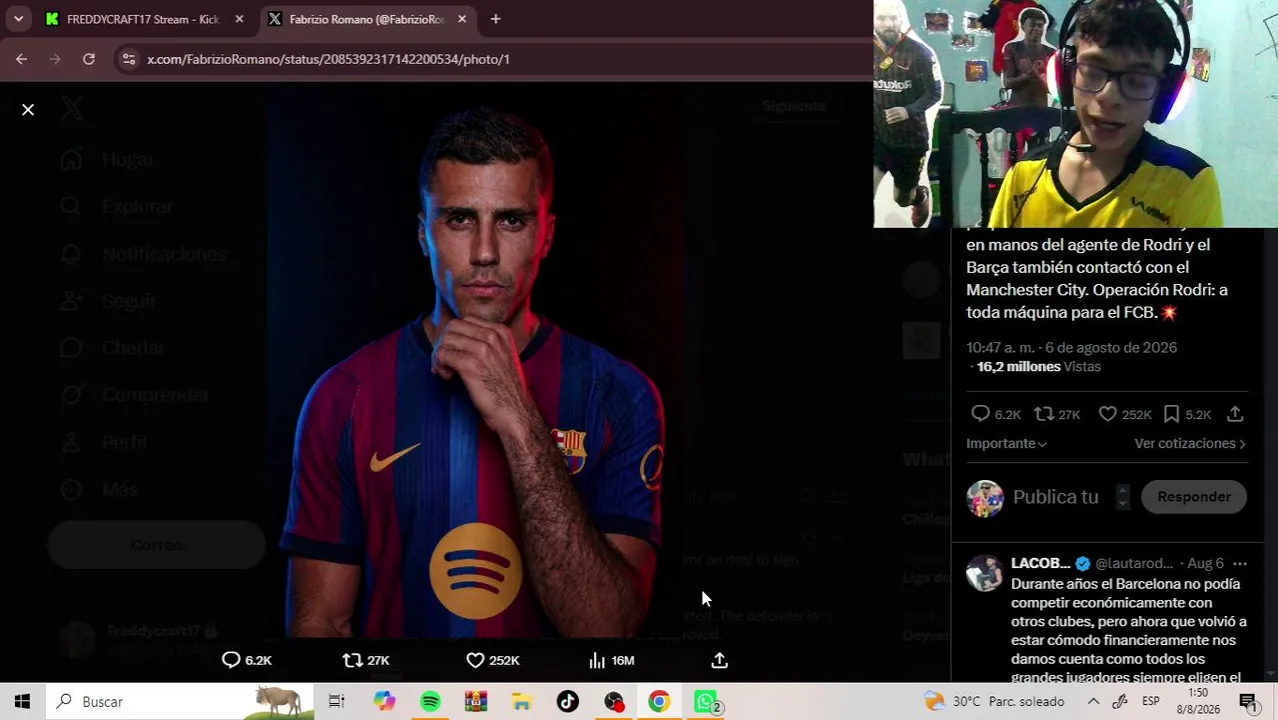
Task: Open LACOB reply author's avatar
Action: tap(985, 573)
